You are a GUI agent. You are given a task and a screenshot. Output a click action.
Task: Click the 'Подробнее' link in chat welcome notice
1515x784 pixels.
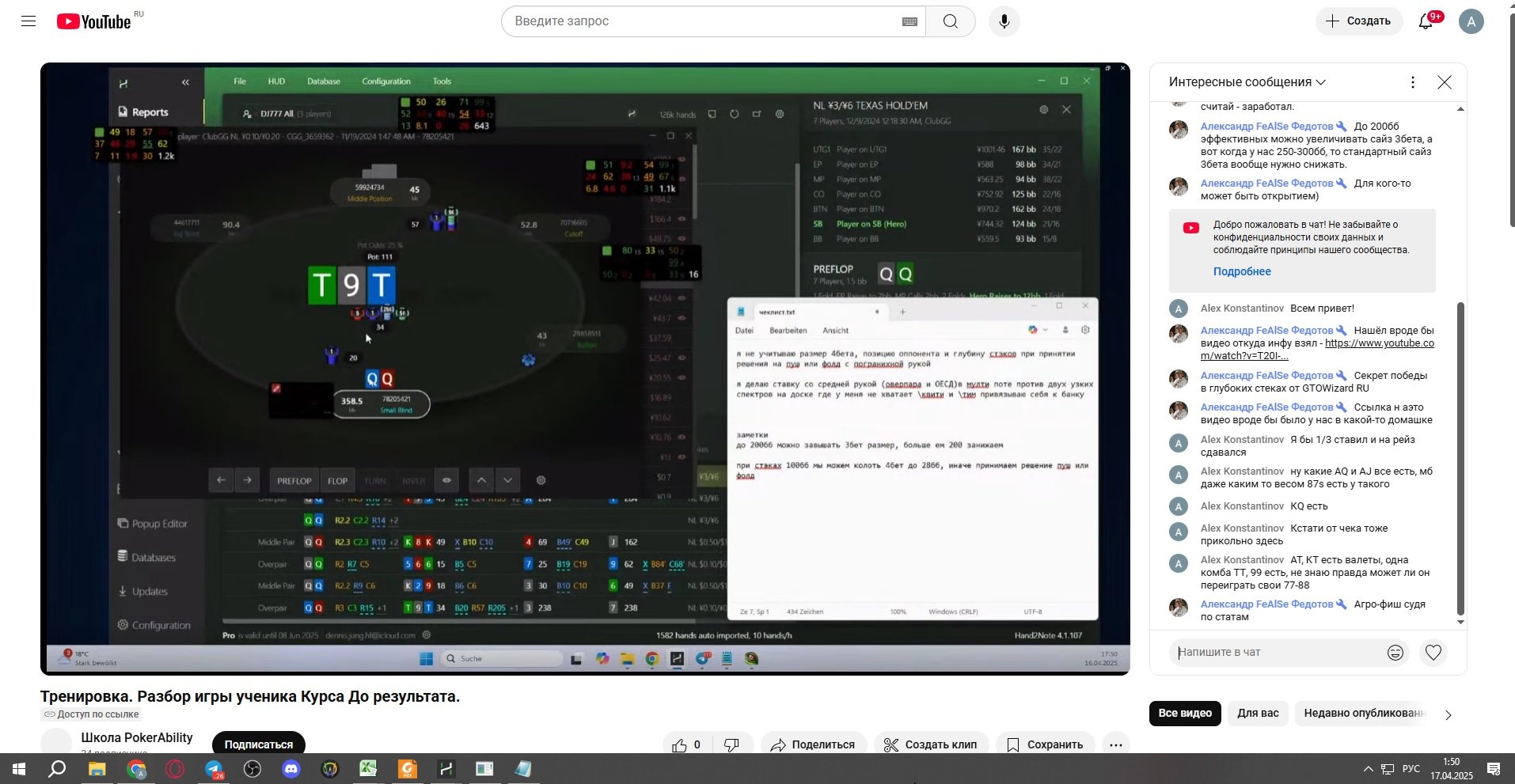point(1242,271)
